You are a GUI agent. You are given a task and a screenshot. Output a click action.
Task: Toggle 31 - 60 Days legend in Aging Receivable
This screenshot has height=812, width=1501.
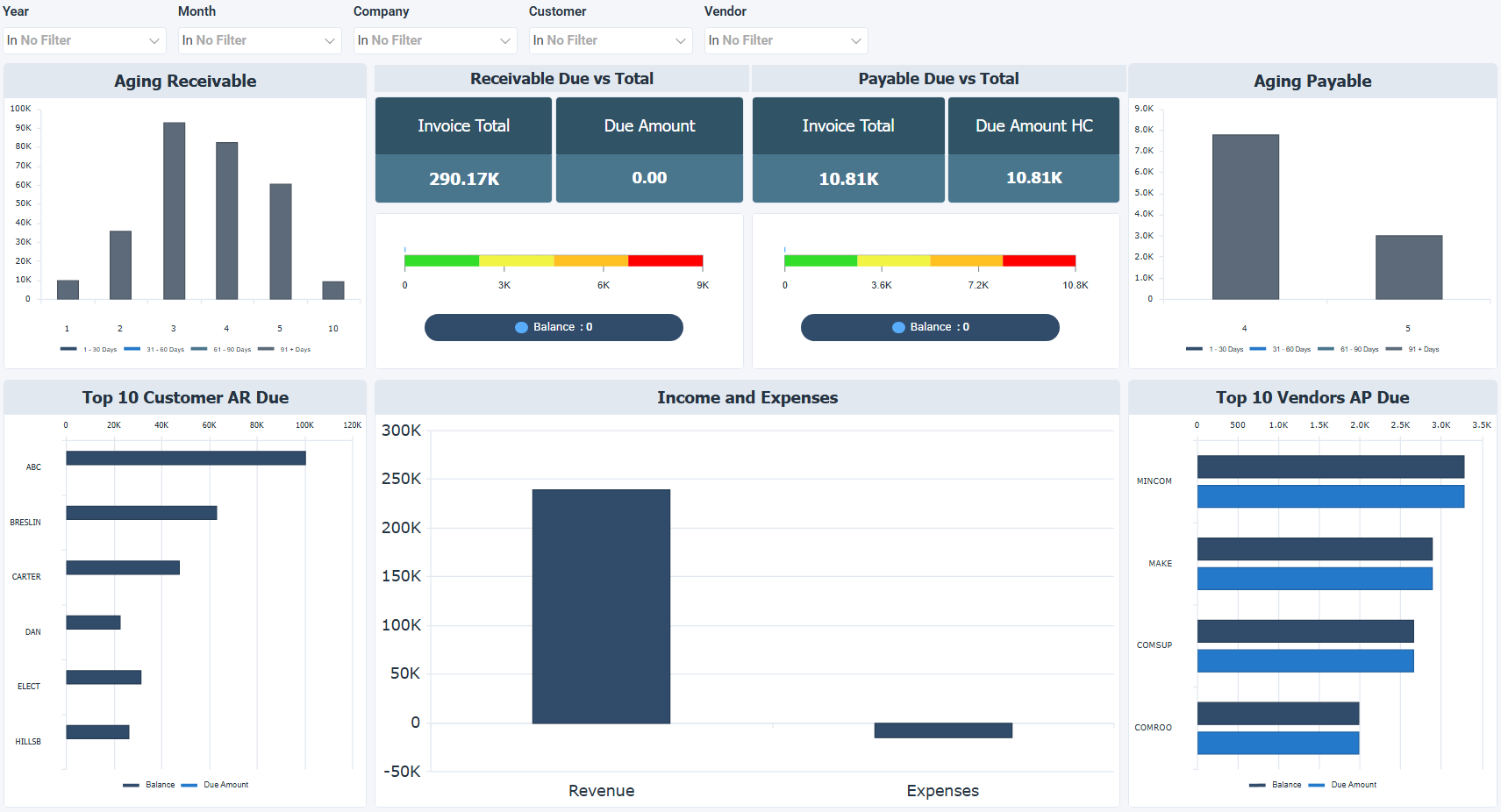pos(154,349)
